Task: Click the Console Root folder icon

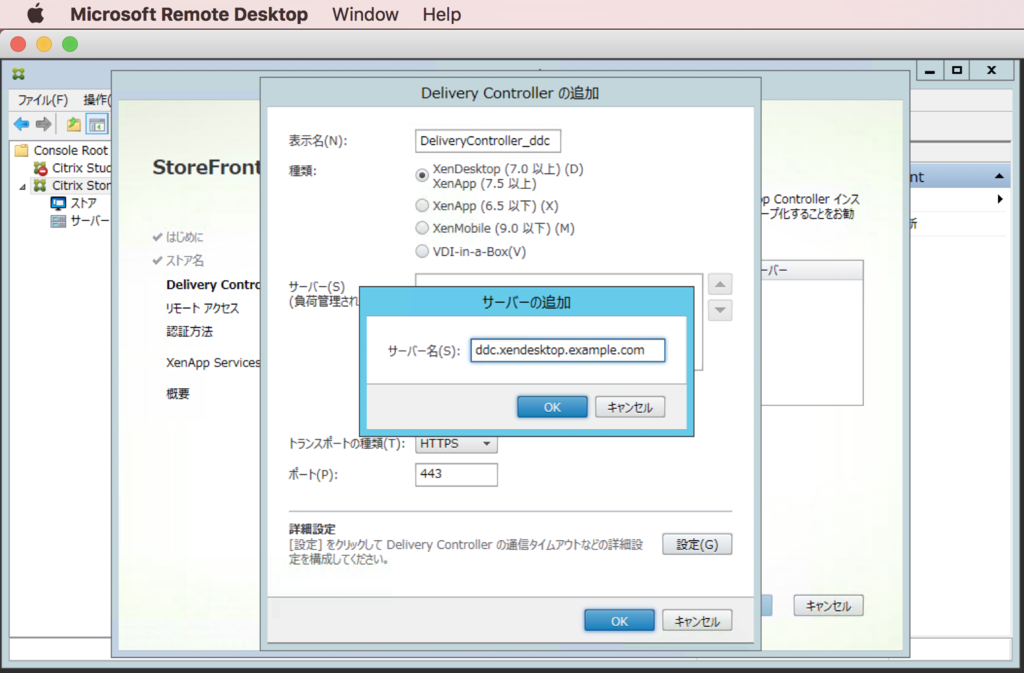Action: (22, 150)
